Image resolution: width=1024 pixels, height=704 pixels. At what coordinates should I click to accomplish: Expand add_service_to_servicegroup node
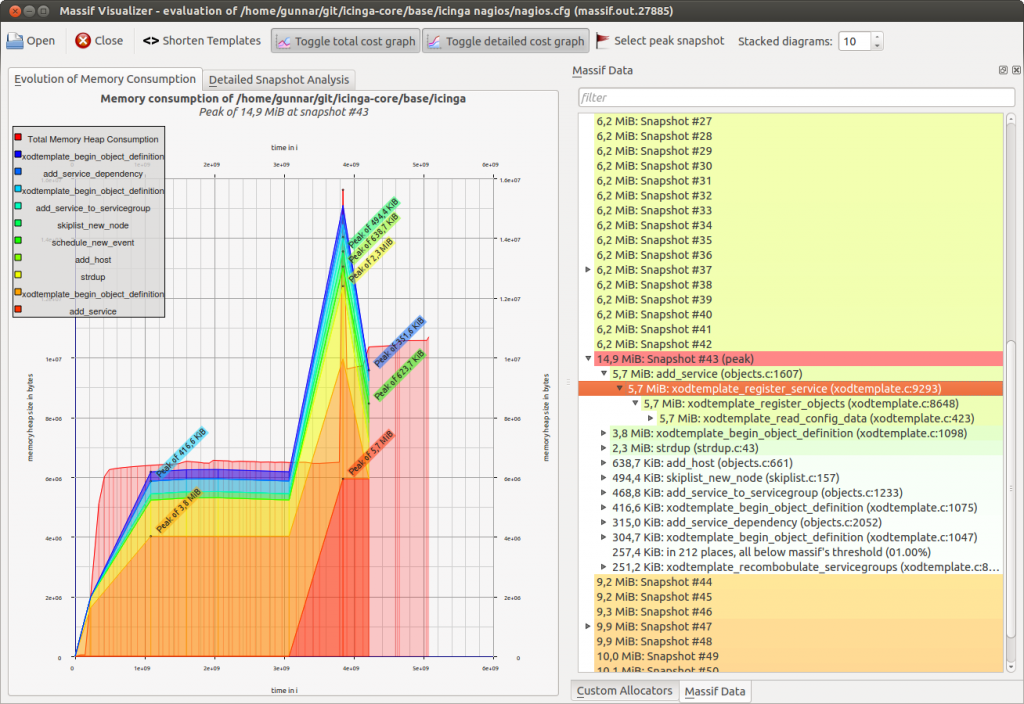pyautogui.click(x=604, y=492)
